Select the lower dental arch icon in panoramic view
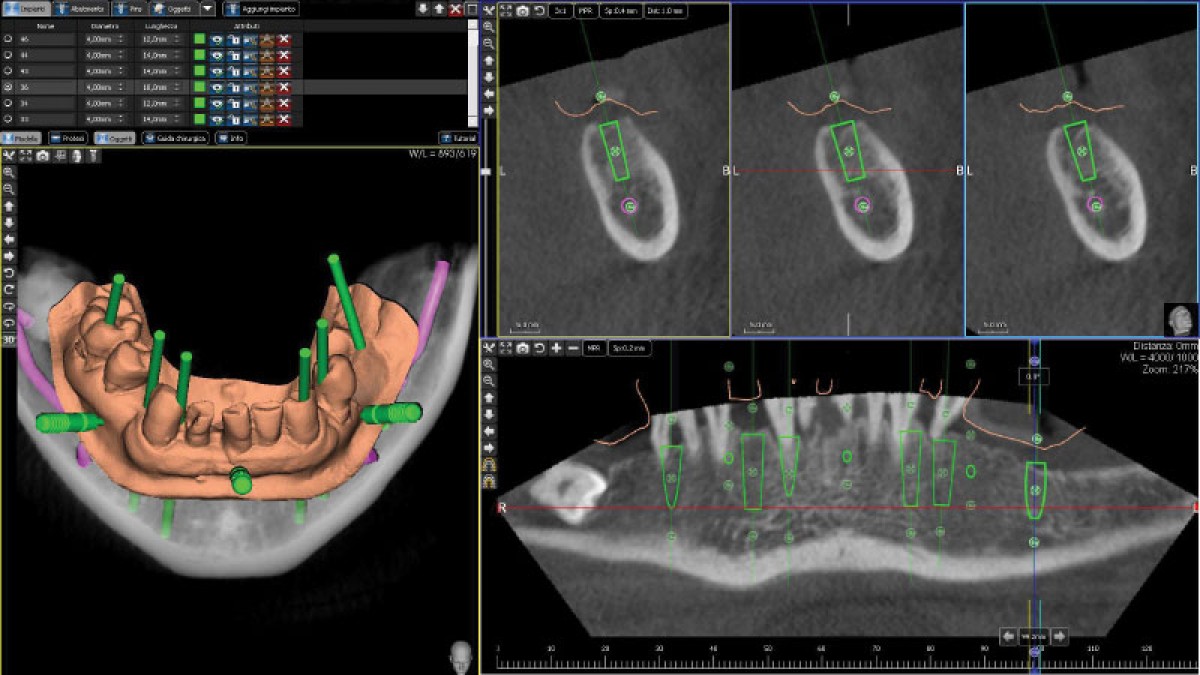The width and height of the screenshot is (1200, 675). click(x=489, y=482)
